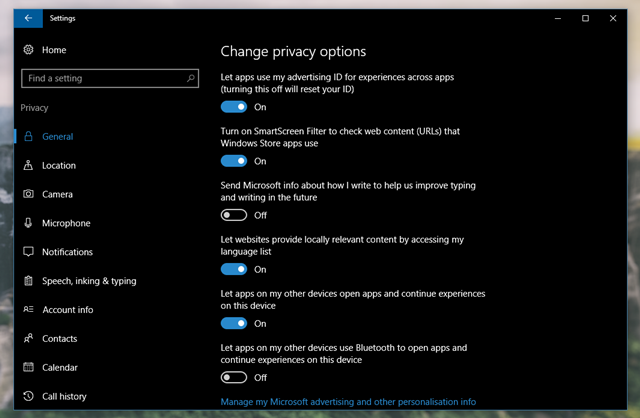The width and height of the screenshot is (640, 418).
Task: Click the Account info icon
Action: pos(28,309)
